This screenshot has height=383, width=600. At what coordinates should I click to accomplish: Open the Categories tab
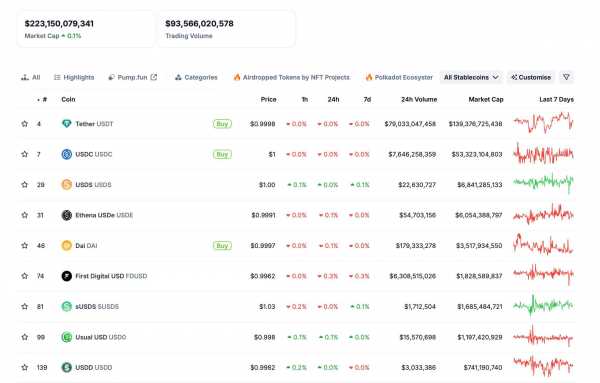(x=196, y=77)
